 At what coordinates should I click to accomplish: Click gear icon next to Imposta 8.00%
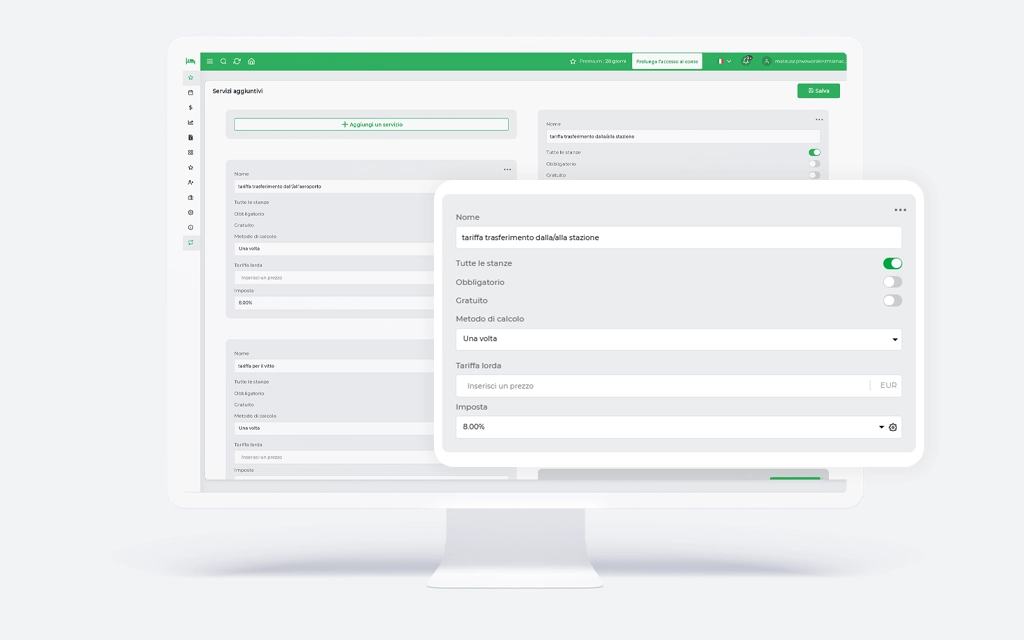(x=893, y=427)
